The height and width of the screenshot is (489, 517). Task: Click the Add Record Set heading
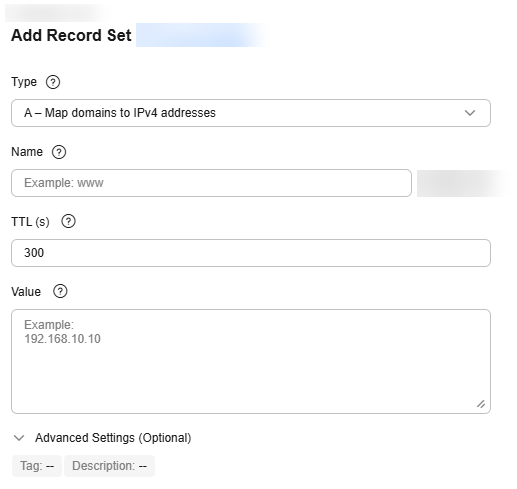coord(71,35)
